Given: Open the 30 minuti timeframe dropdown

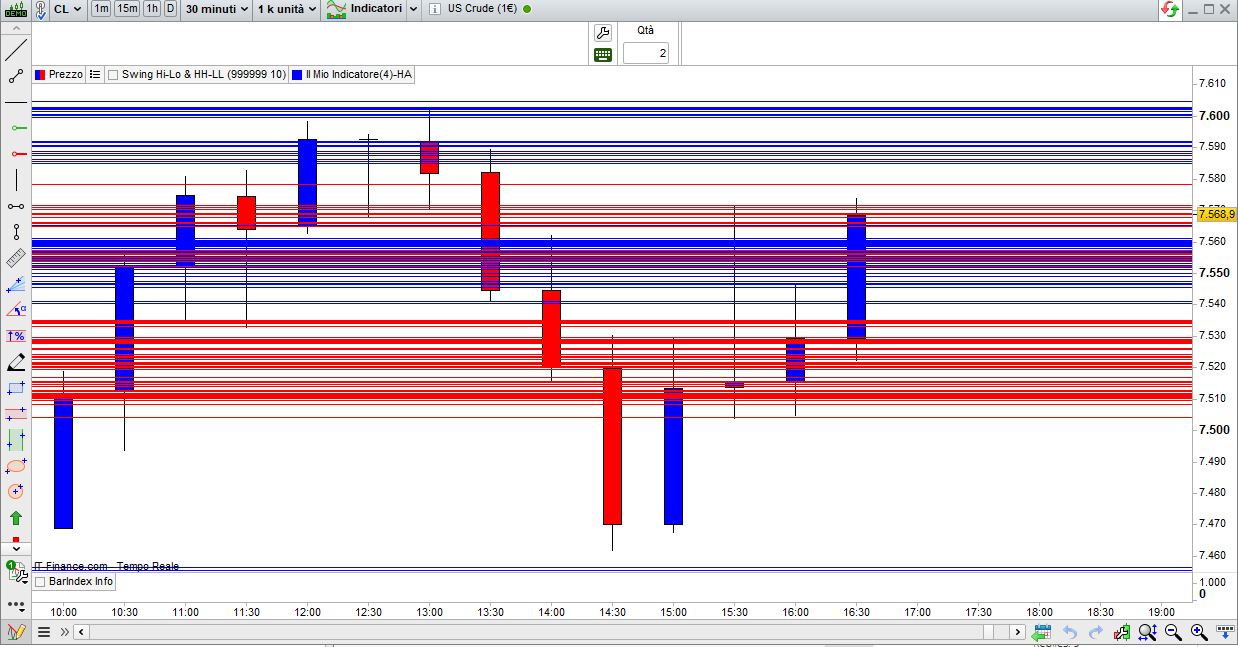Looking at the screenshot, I should click(x=217, y=9).
